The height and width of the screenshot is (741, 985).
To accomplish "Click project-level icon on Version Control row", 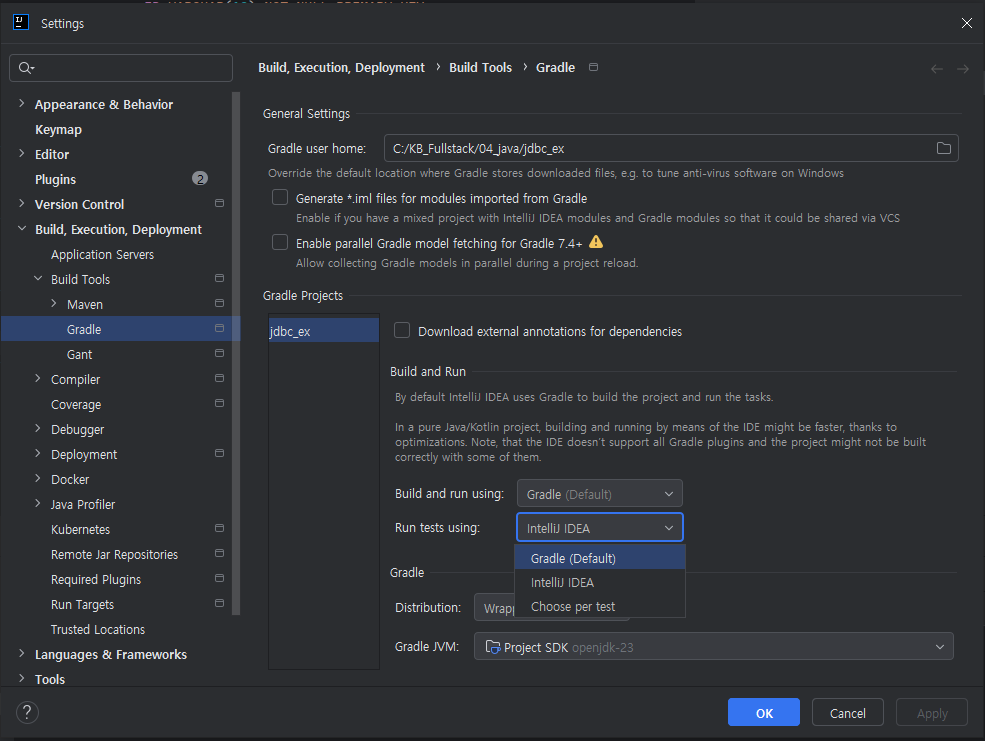I will pyautogui.click(x=219, y=203).
